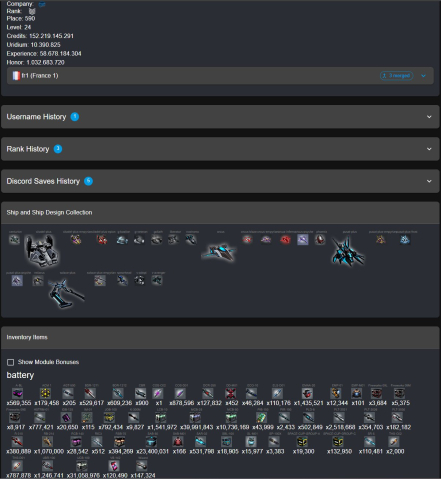Click the red item icon showing x452
This screenshot has height=479, width=441.
231,394
